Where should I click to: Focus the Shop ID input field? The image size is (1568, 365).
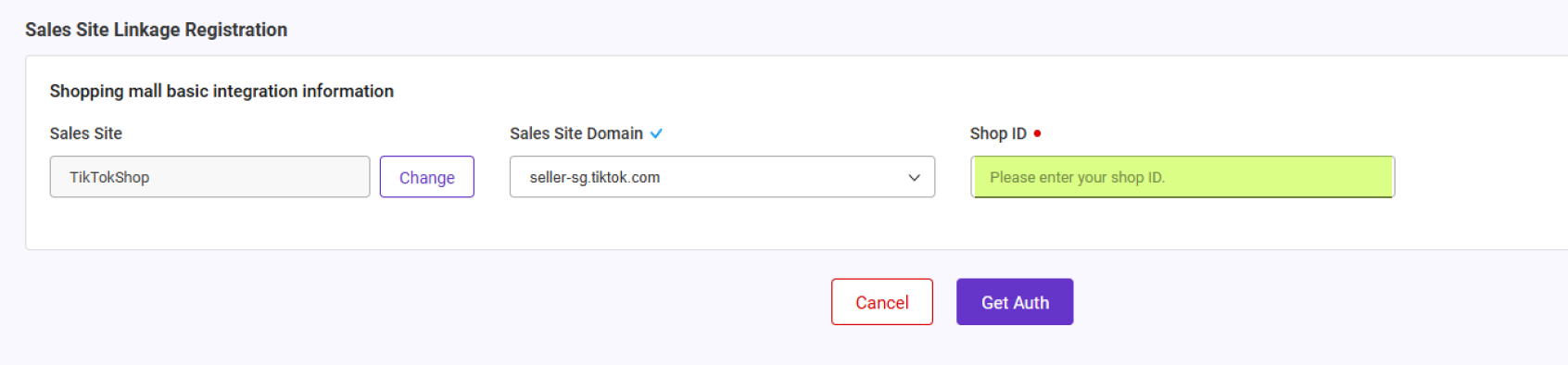pos(1182,177)
